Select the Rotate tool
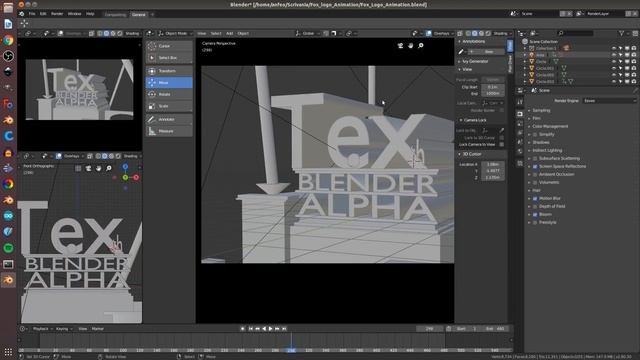 [169, 94]
